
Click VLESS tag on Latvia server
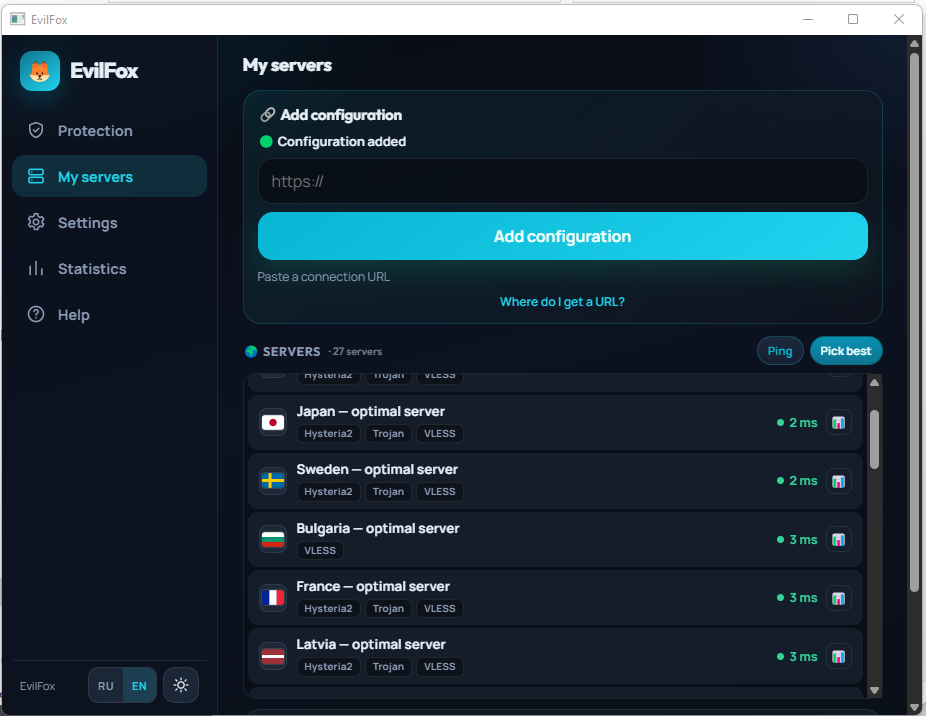440,666
